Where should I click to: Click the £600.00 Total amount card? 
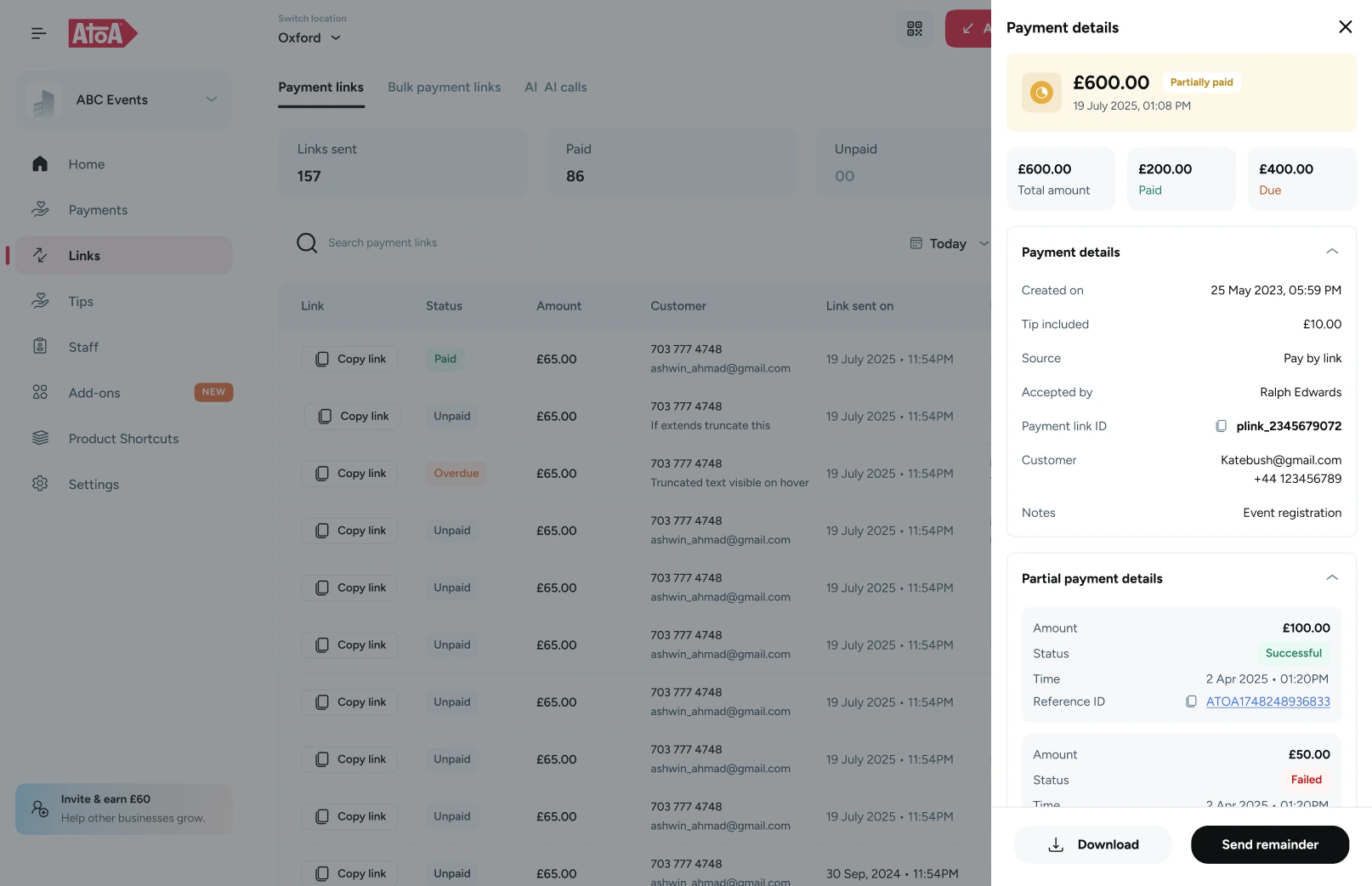pos(1061,179)
